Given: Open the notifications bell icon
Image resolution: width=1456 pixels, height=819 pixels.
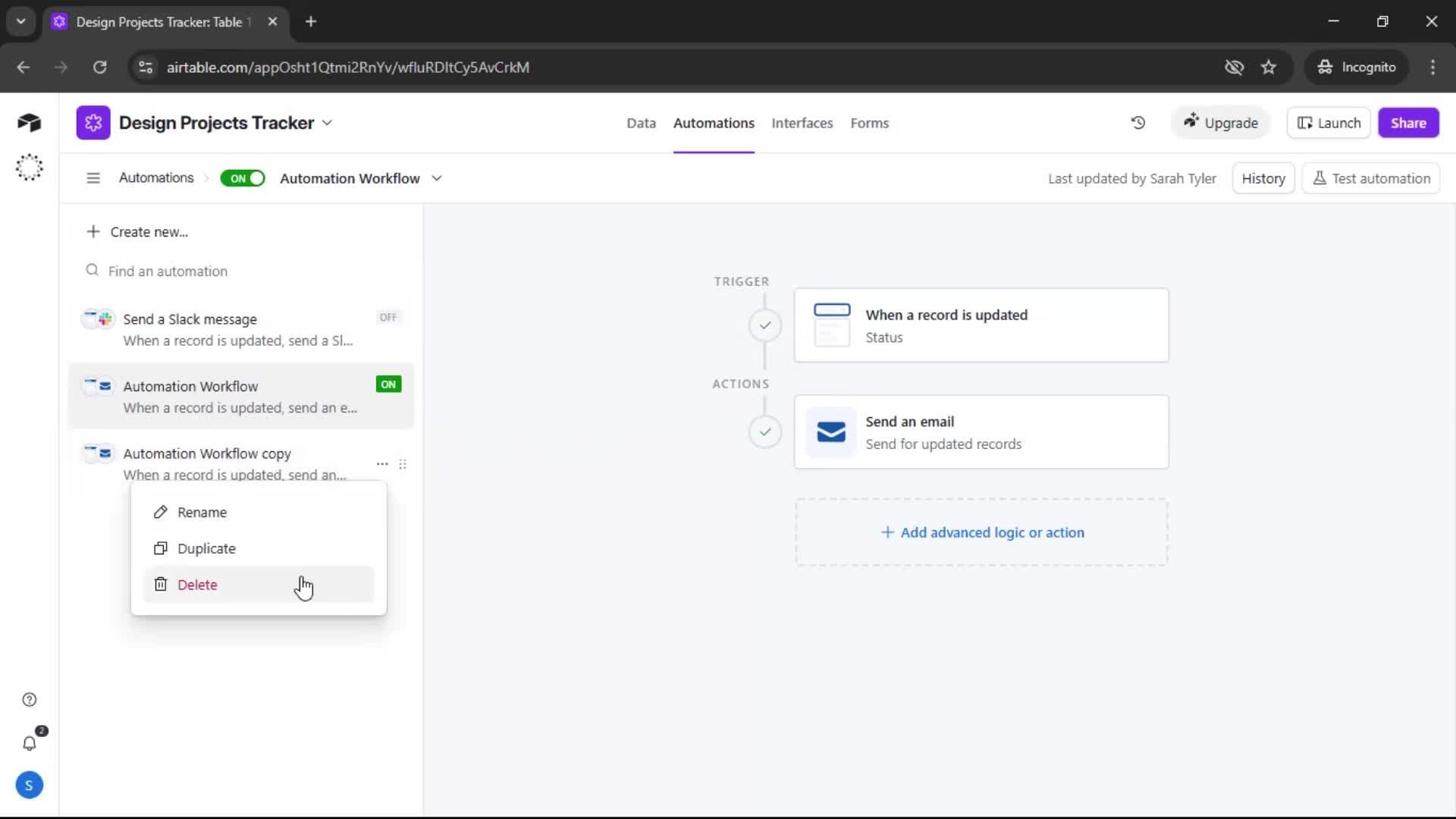Looking at the screenshot, I should 29,743.
